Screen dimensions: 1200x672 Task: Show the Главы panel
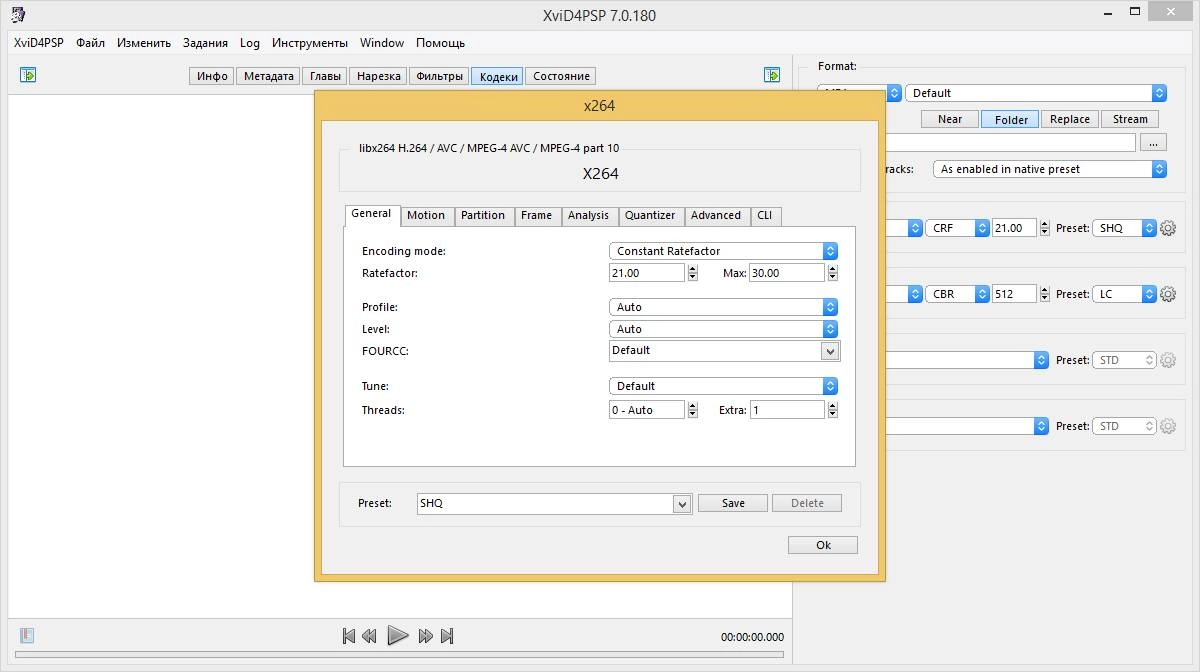pyautogui.click(x=325, y=76)
